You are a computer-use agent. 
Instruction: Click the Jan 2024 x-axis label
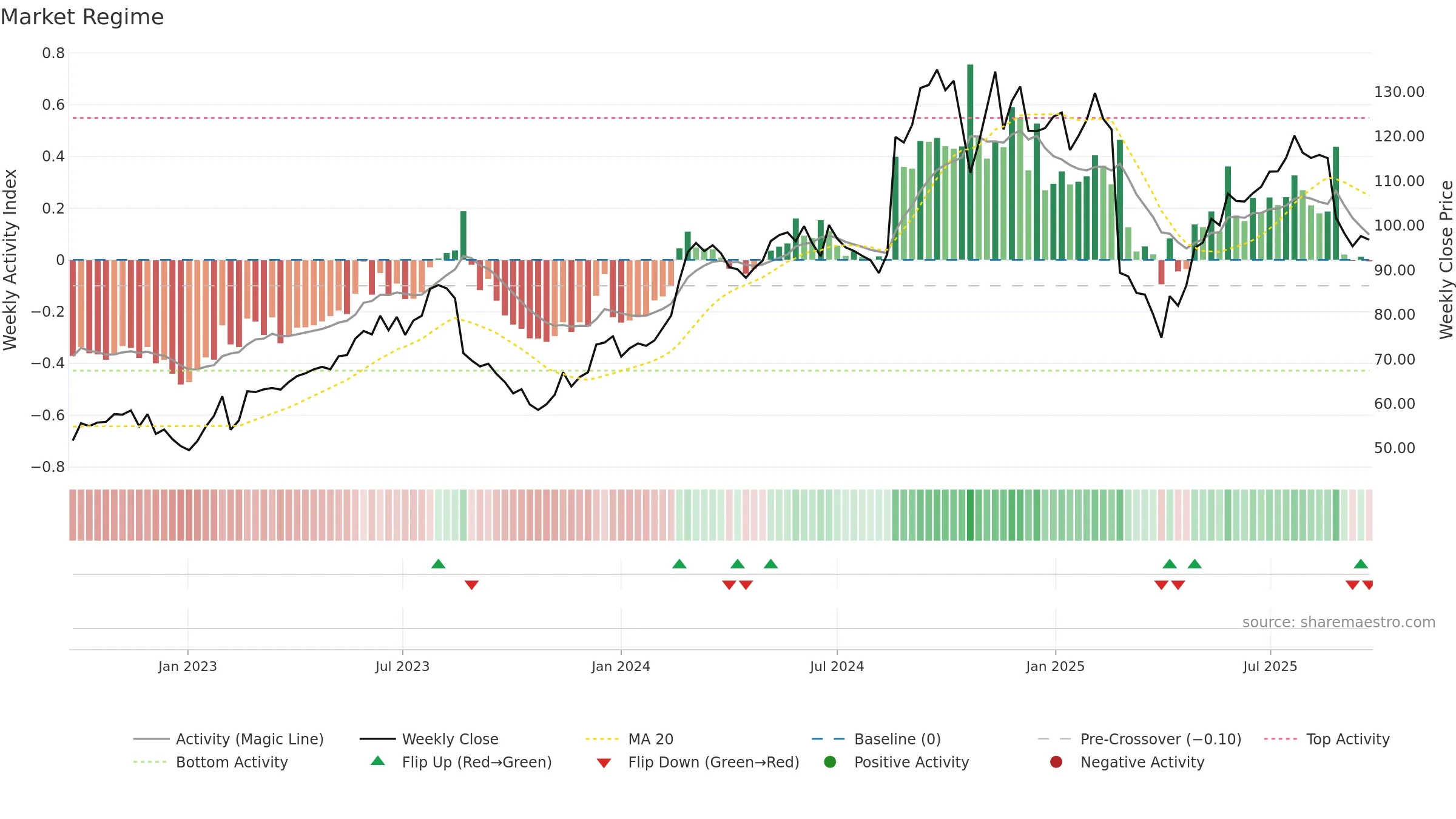621,666
